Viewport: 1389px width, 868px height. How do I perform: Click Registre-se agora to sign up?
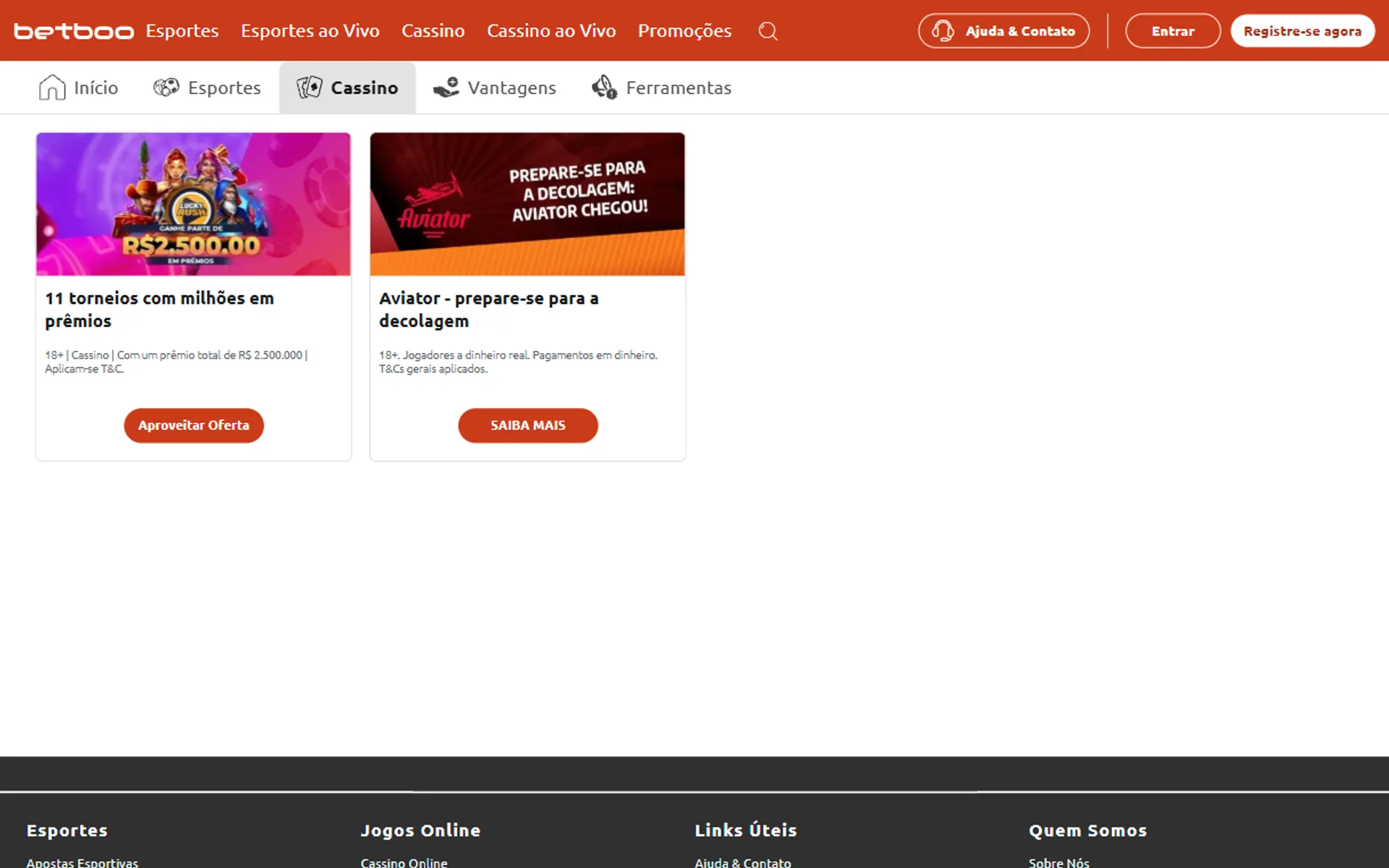pyautogui.click(x=1302, y=30)
